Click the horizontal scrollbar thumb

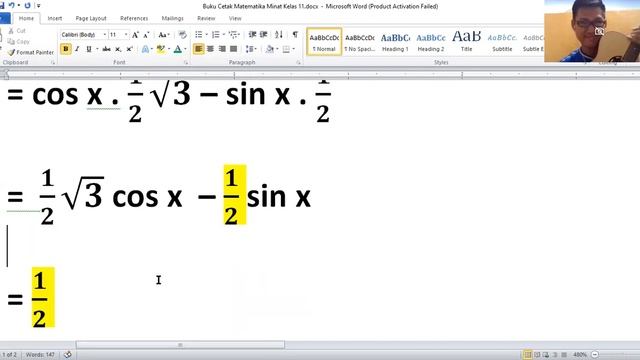pos(180,345)
